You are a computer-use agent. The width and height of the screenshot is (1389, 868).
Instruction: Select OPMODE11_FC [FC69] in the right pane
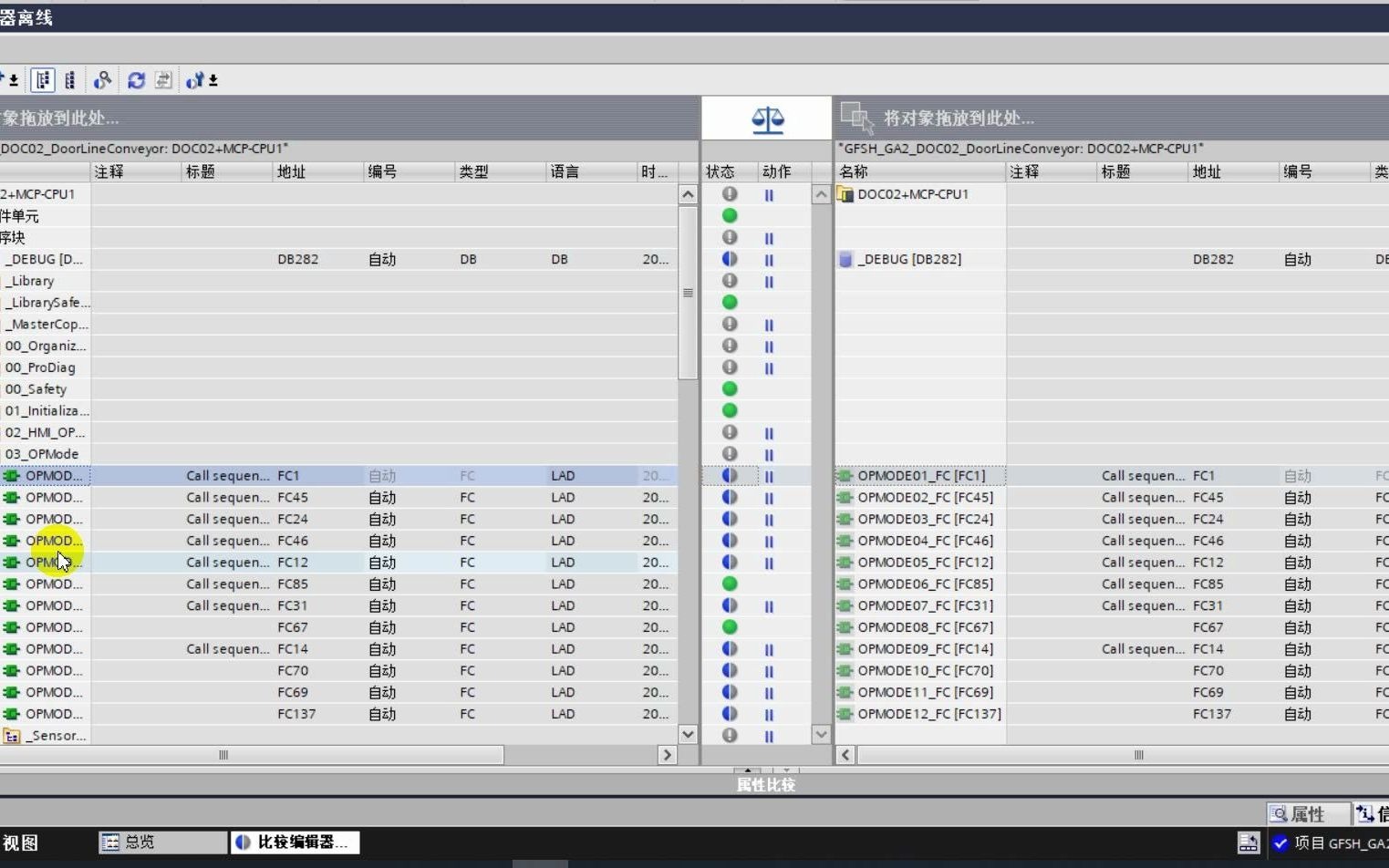pyautogui.click(x=926, y=692)
